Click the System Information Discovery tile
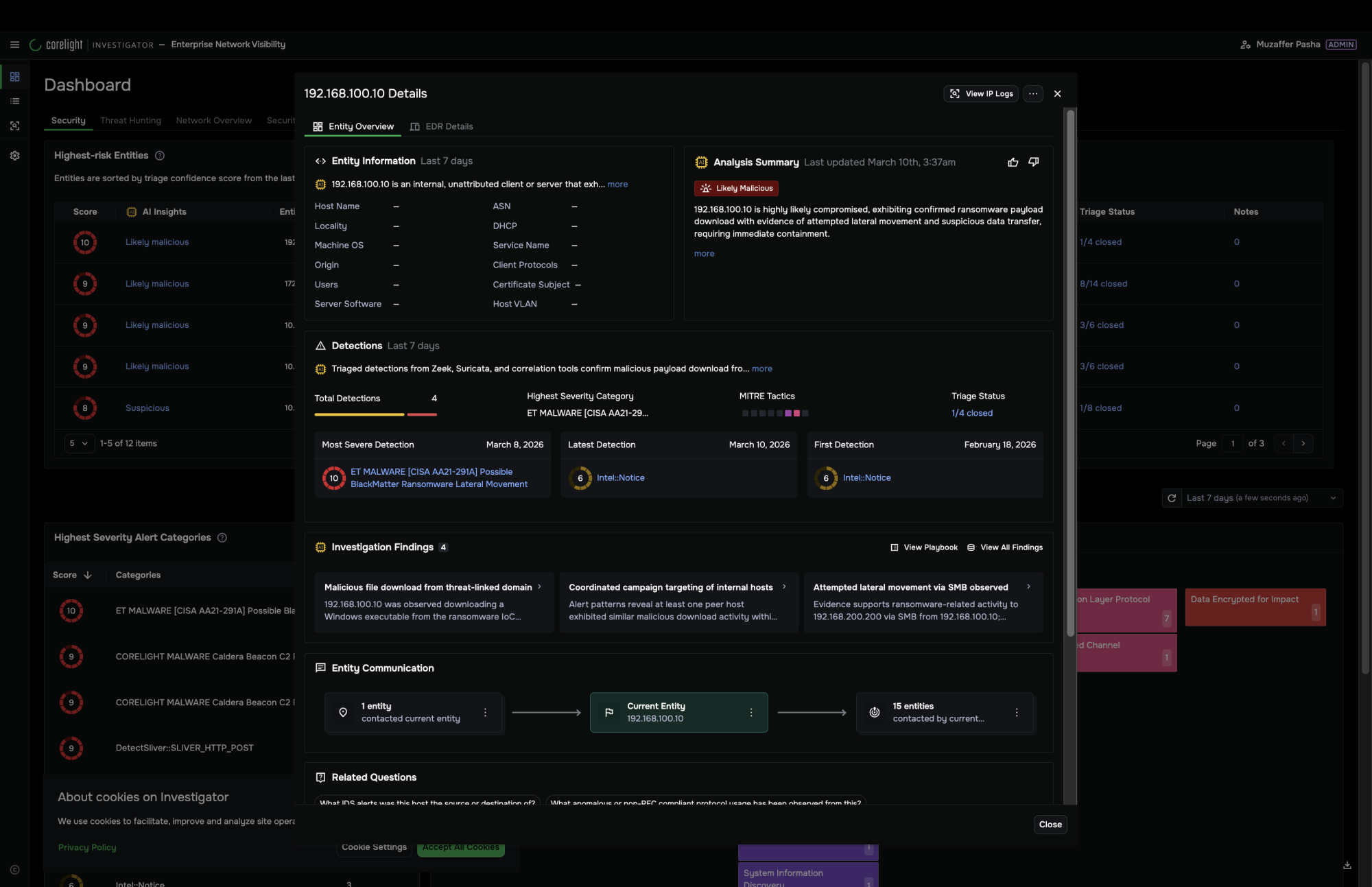The height and width of the screenshot is (887, 1372). pyautogui.click(x=808, y=875)
